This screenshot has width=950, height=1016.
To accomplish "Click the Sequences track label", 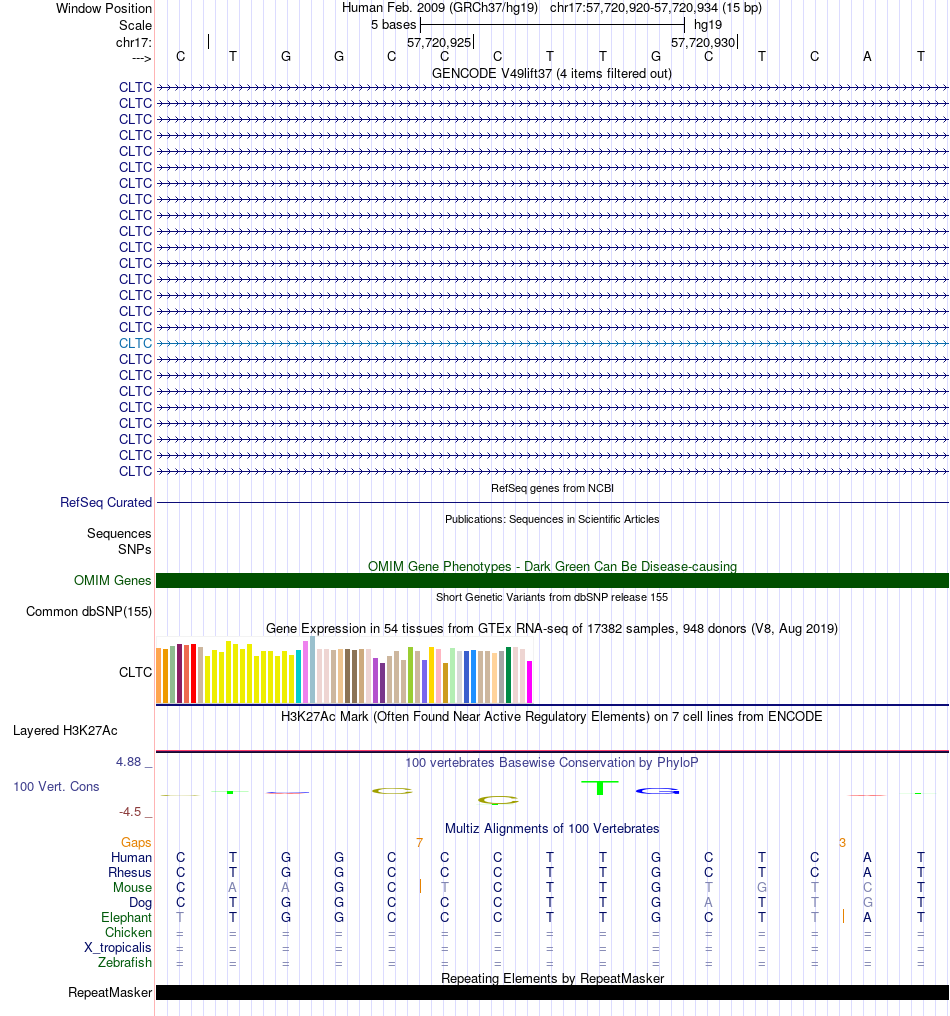I will point(119,533).
